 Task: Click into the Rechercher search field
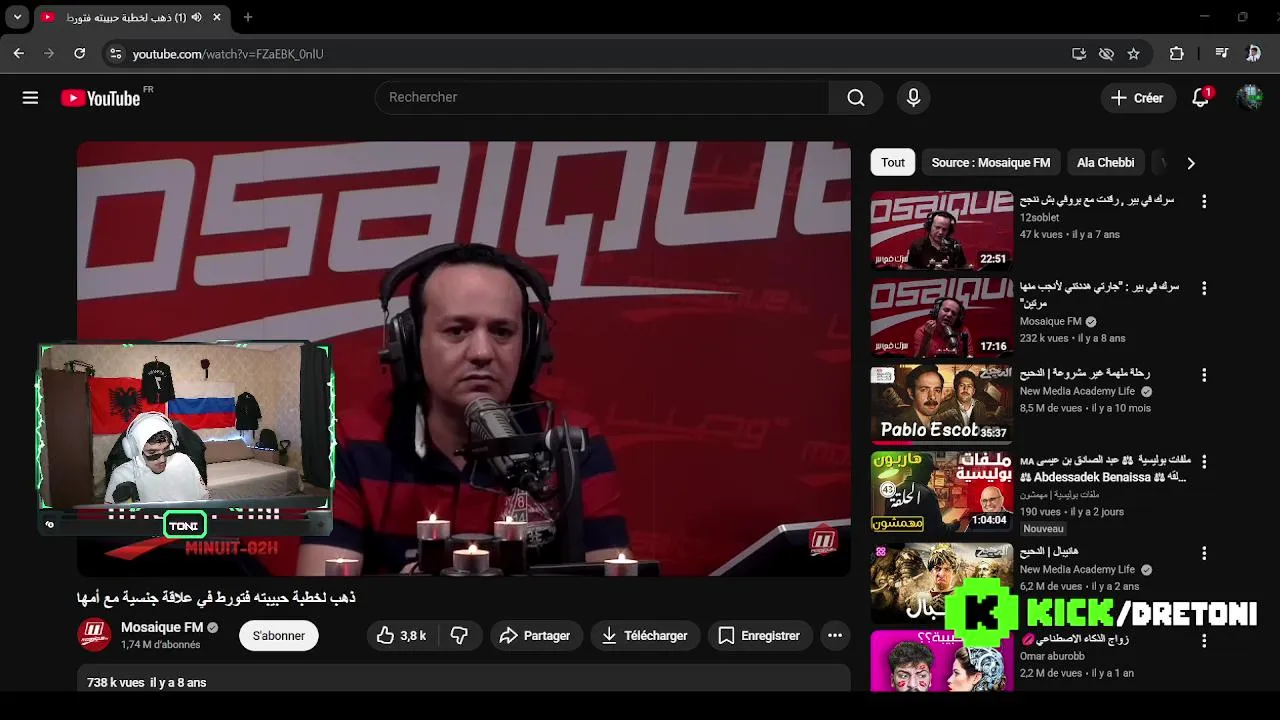[602, 97]
